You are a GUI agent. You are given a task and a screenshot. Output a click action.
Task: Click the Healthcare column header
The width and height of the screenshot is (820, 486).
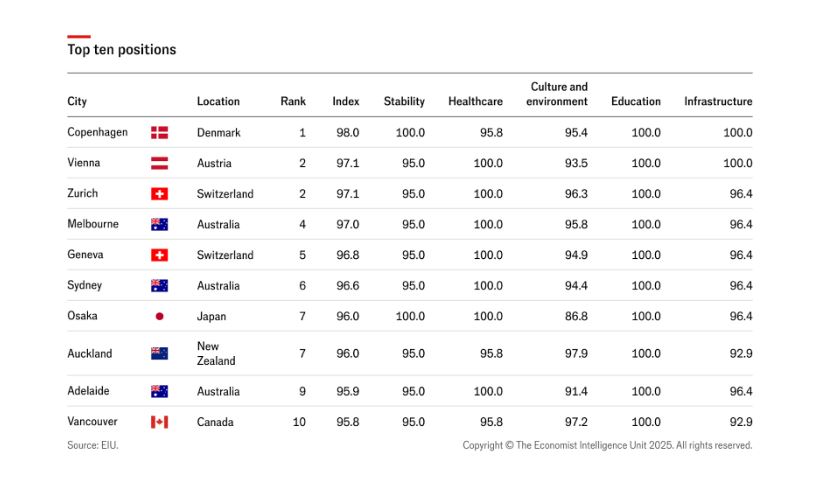point(475,101)
